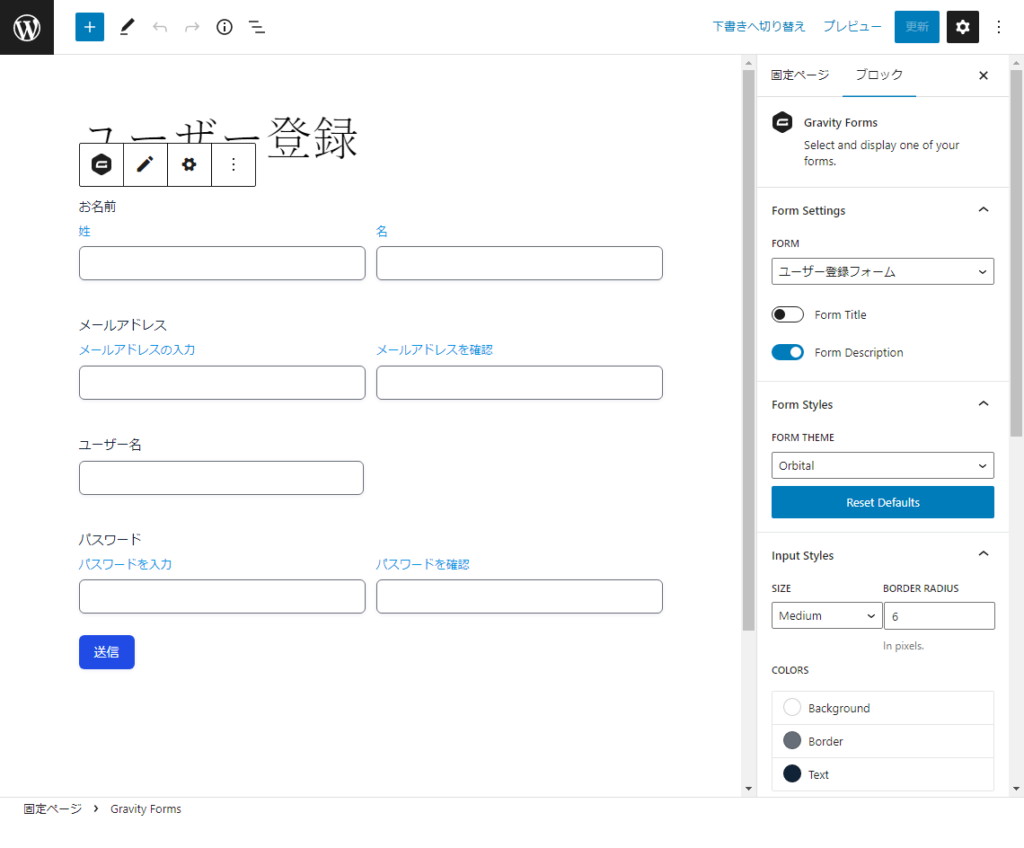Click the Reset Defaults button
This screenshot has height=848, width=1024.
point(882,502)
